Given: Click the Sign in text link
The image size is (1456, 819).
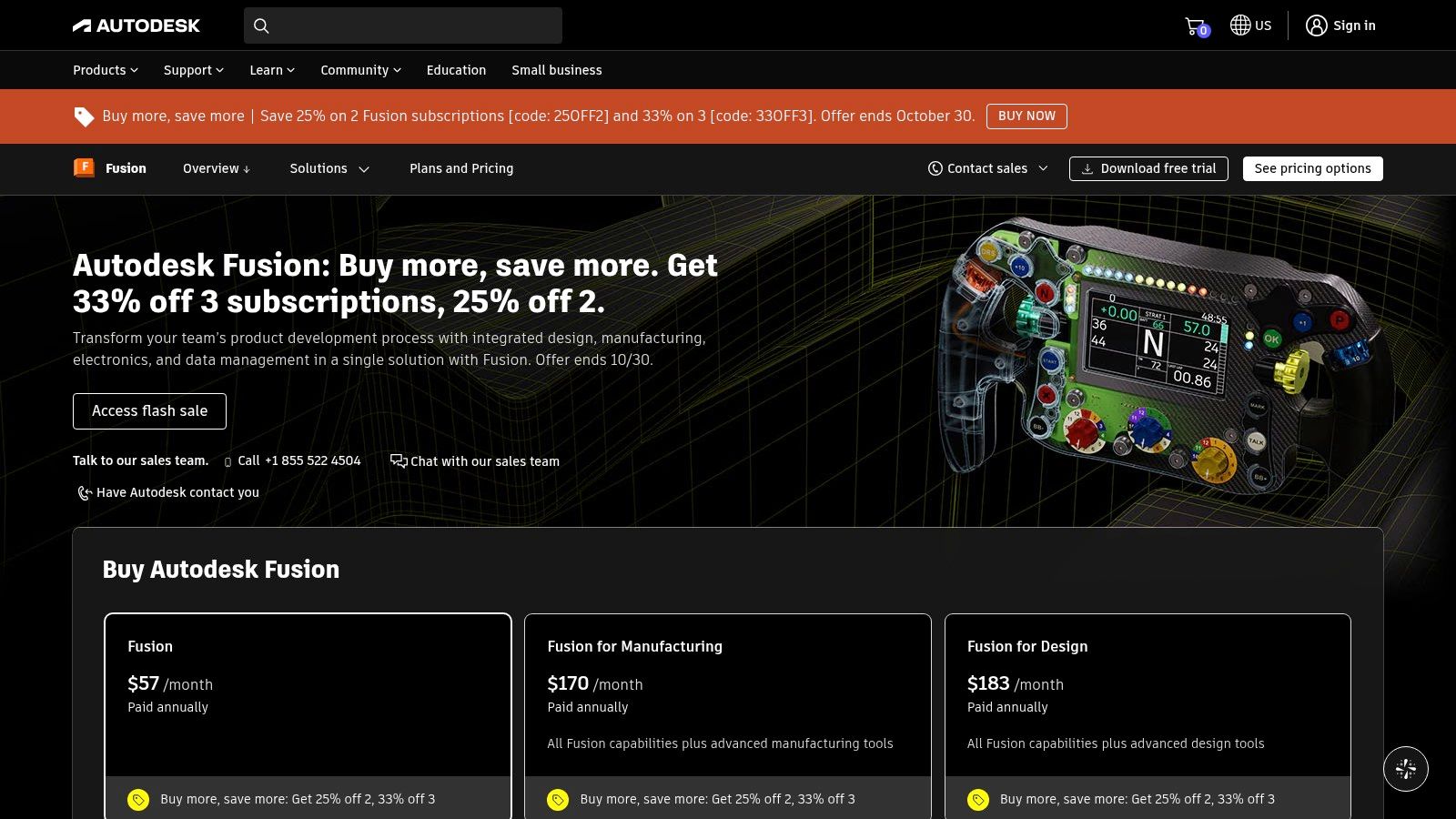Looking at the screenshot, I should [x=1354, y=25].
